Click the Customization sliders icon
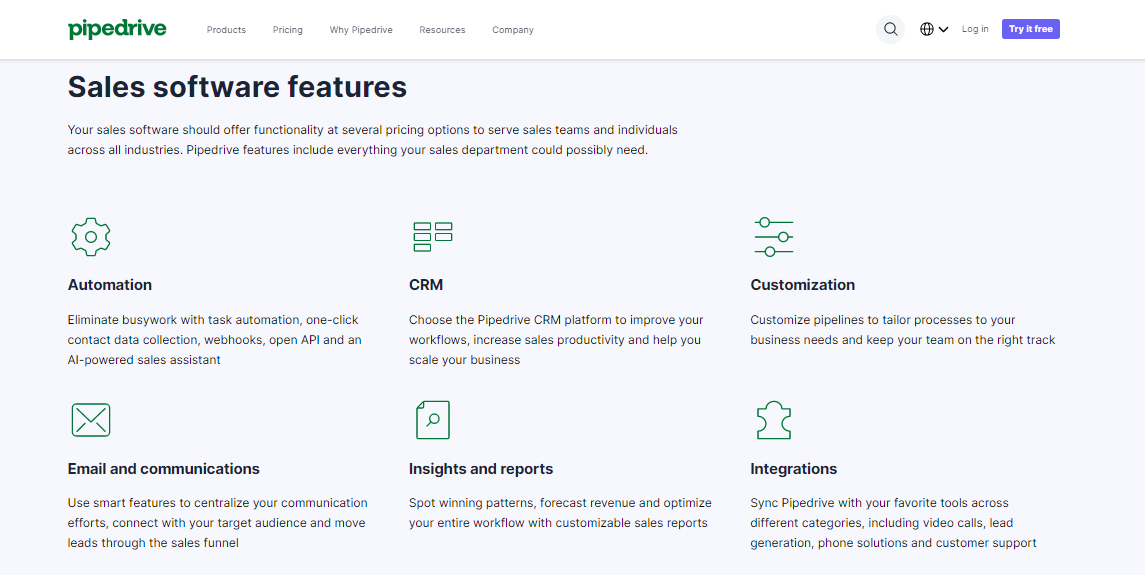This screenshot has height=575, width=1145. pyautogui.click(x=773, y=237)
